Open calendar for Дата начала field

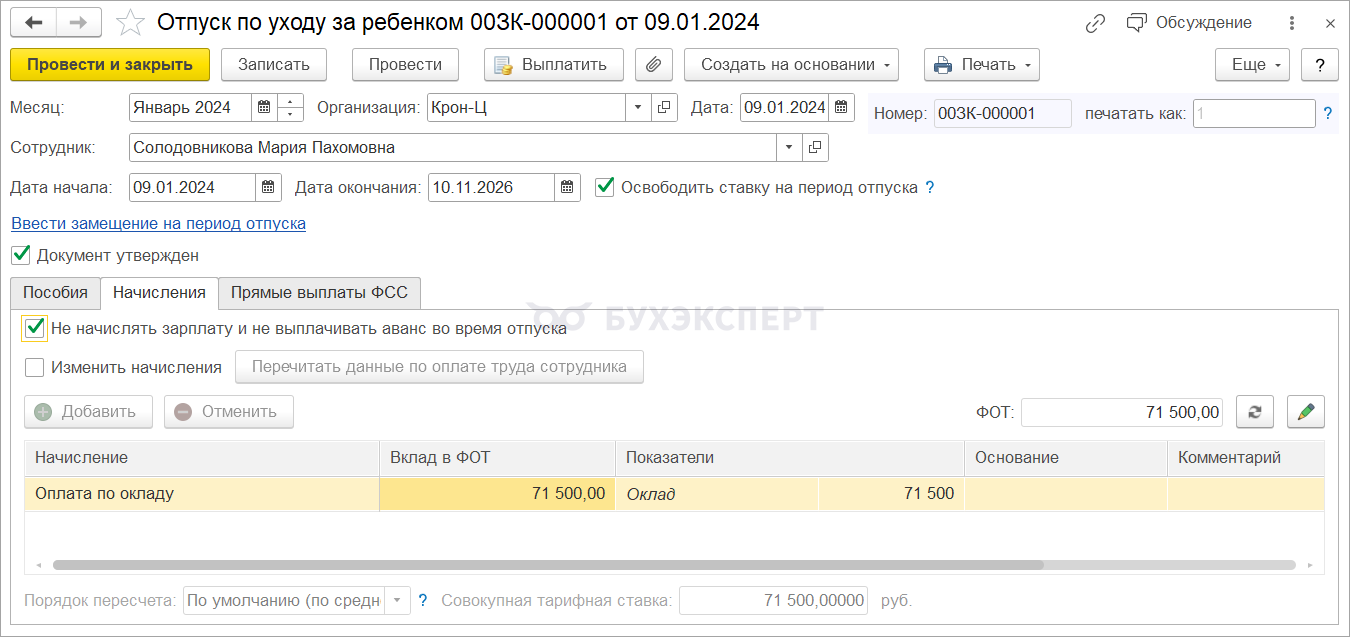coord(268,187)
